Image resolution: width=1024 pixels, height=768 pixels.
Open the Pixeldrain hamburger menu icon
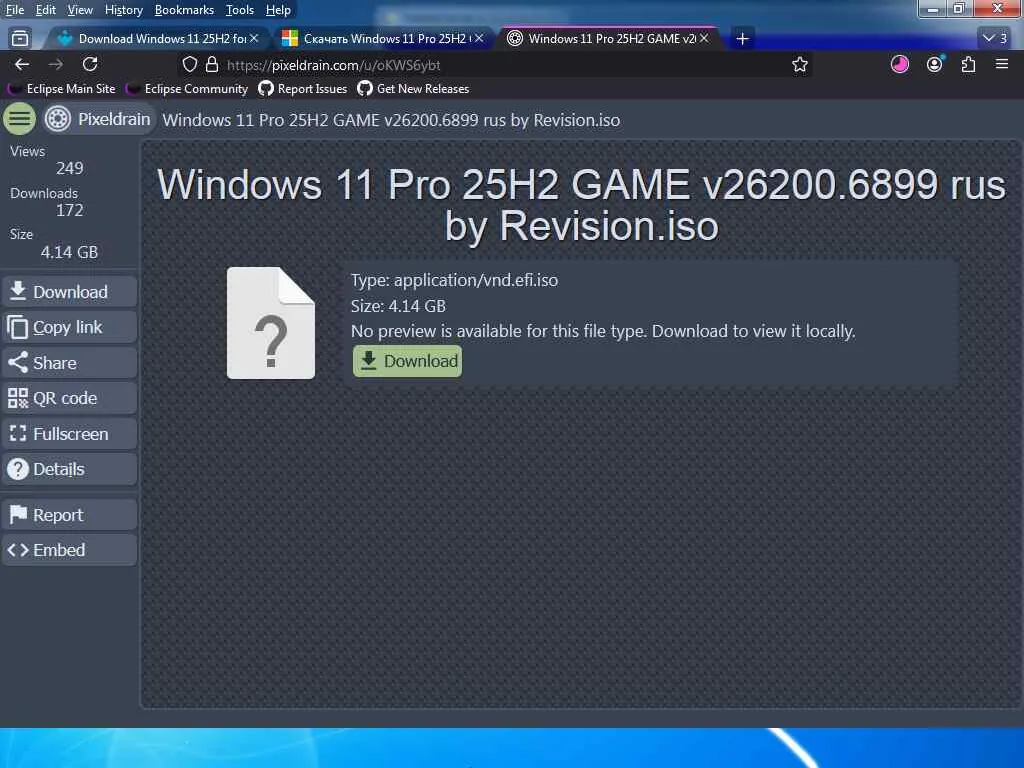pyautogui.click(x=20, y=119)
